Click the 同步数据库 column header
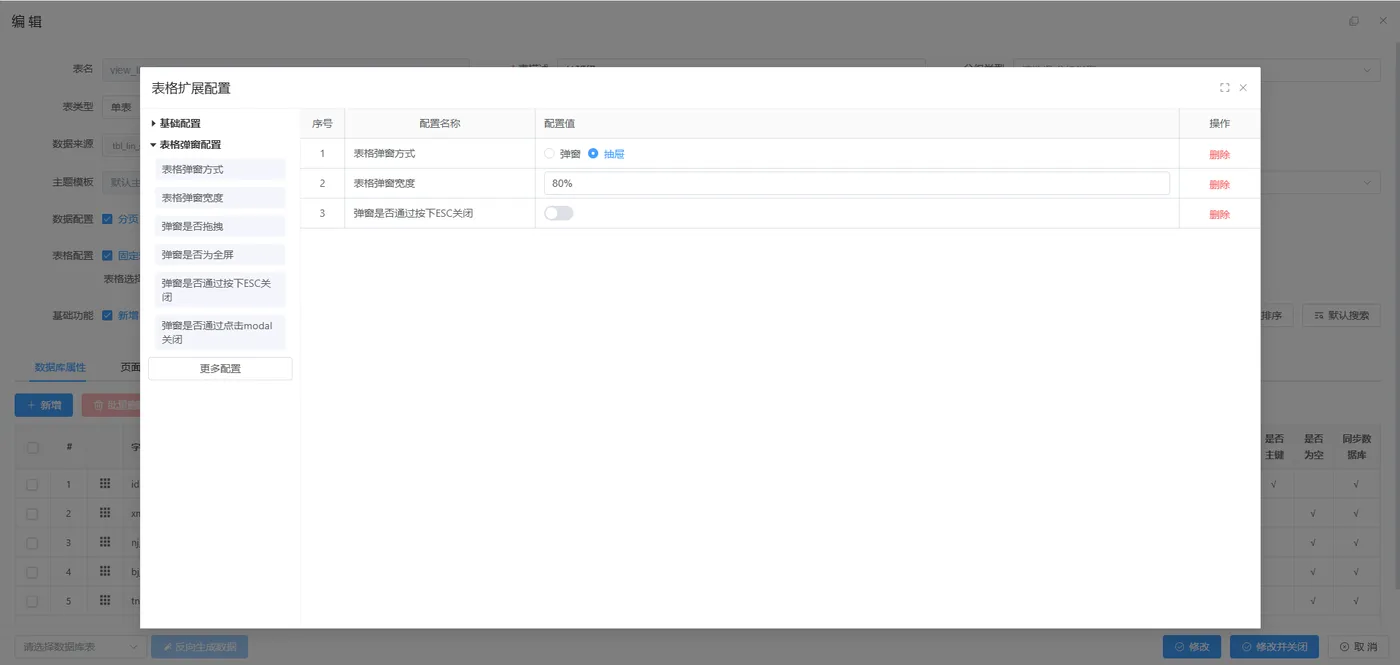1400x665 pixels. tap(1356, 446)
